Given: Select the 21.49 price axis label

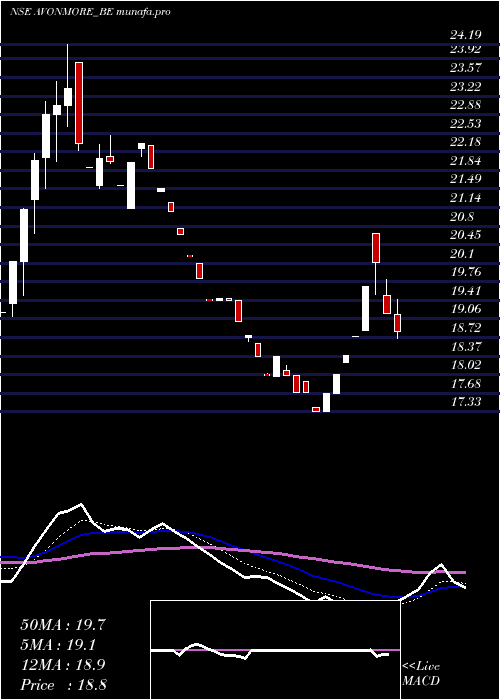Looking at the screenshot, I should 465,179.
